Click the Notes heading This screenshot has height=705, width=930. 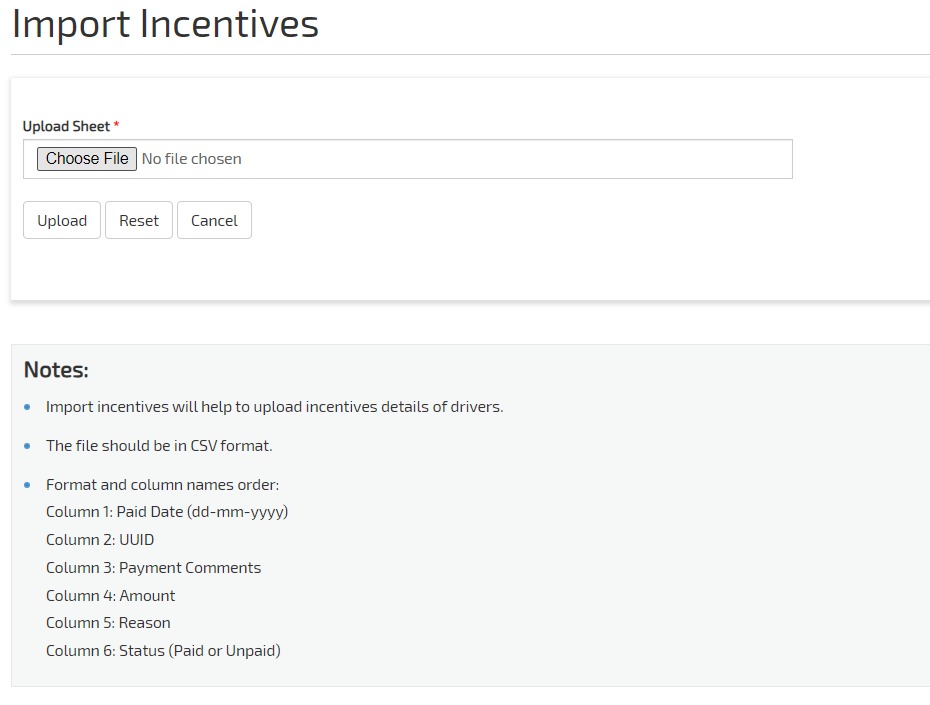(x=56, y=370)
